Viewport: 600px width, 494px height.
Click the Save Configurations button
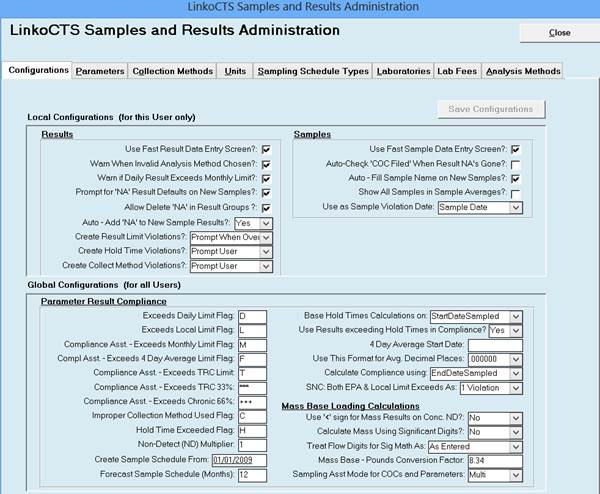(x=491, y=109)
